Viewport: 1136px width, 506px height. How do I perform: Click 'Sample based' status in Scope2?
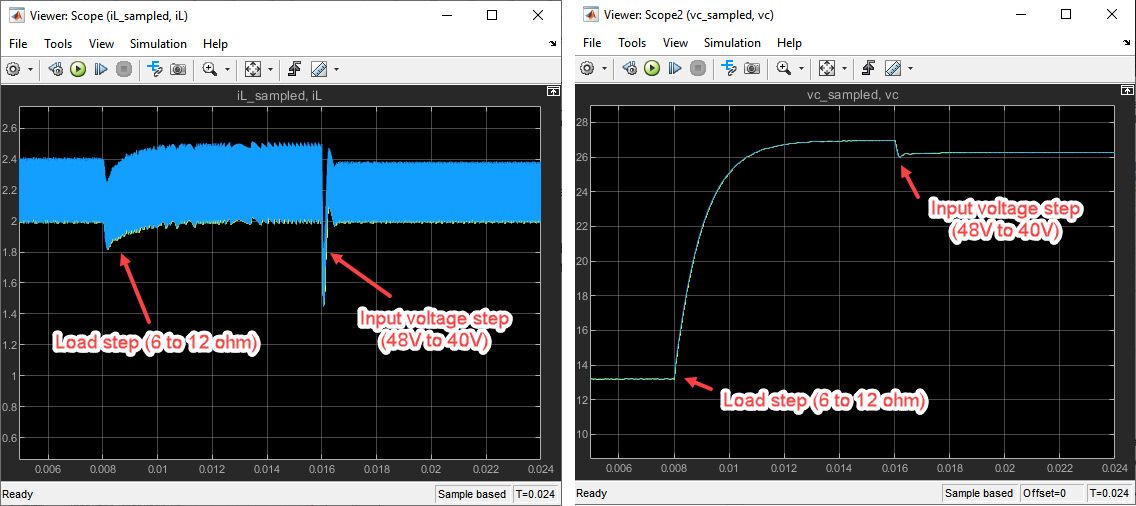click(x=980, y=494)
